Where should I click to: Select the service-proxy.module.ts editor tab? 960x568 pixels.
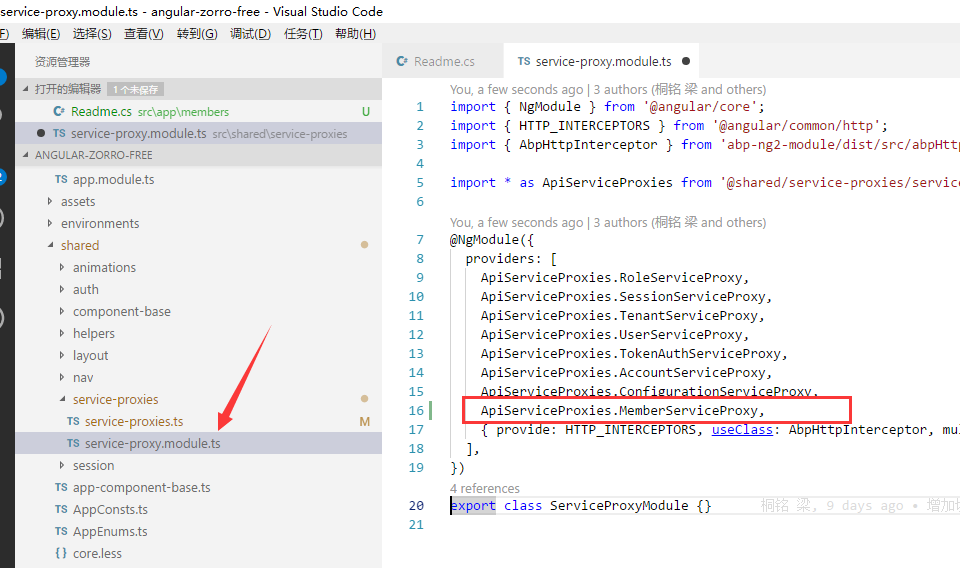pos(601,61)
